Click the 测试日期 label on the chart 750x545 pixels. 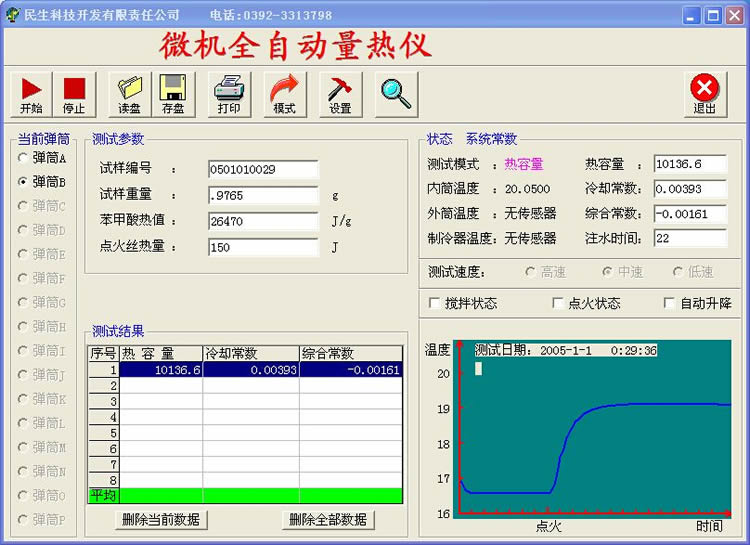[503, 350]
